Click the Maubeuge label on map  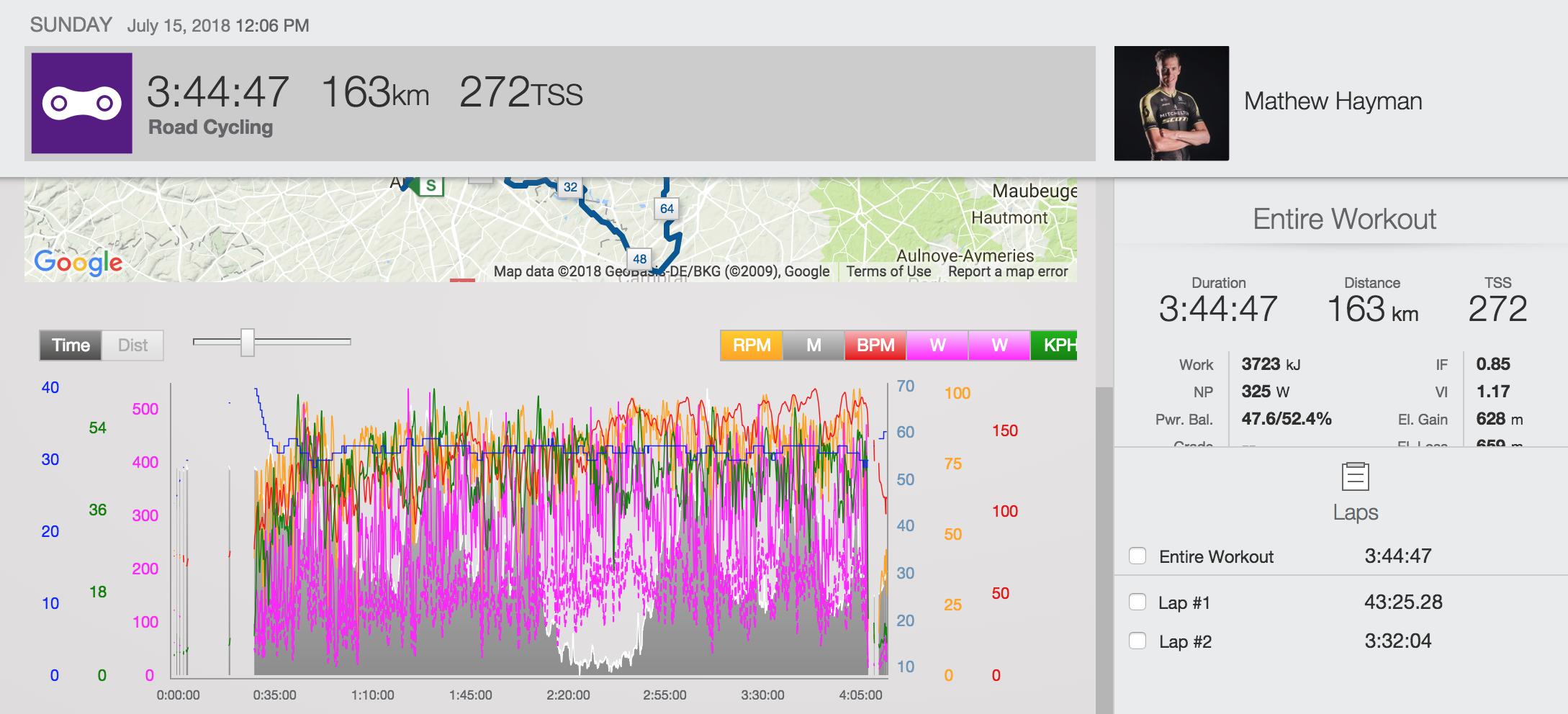pyautogui.click(x=1035, y=191)
